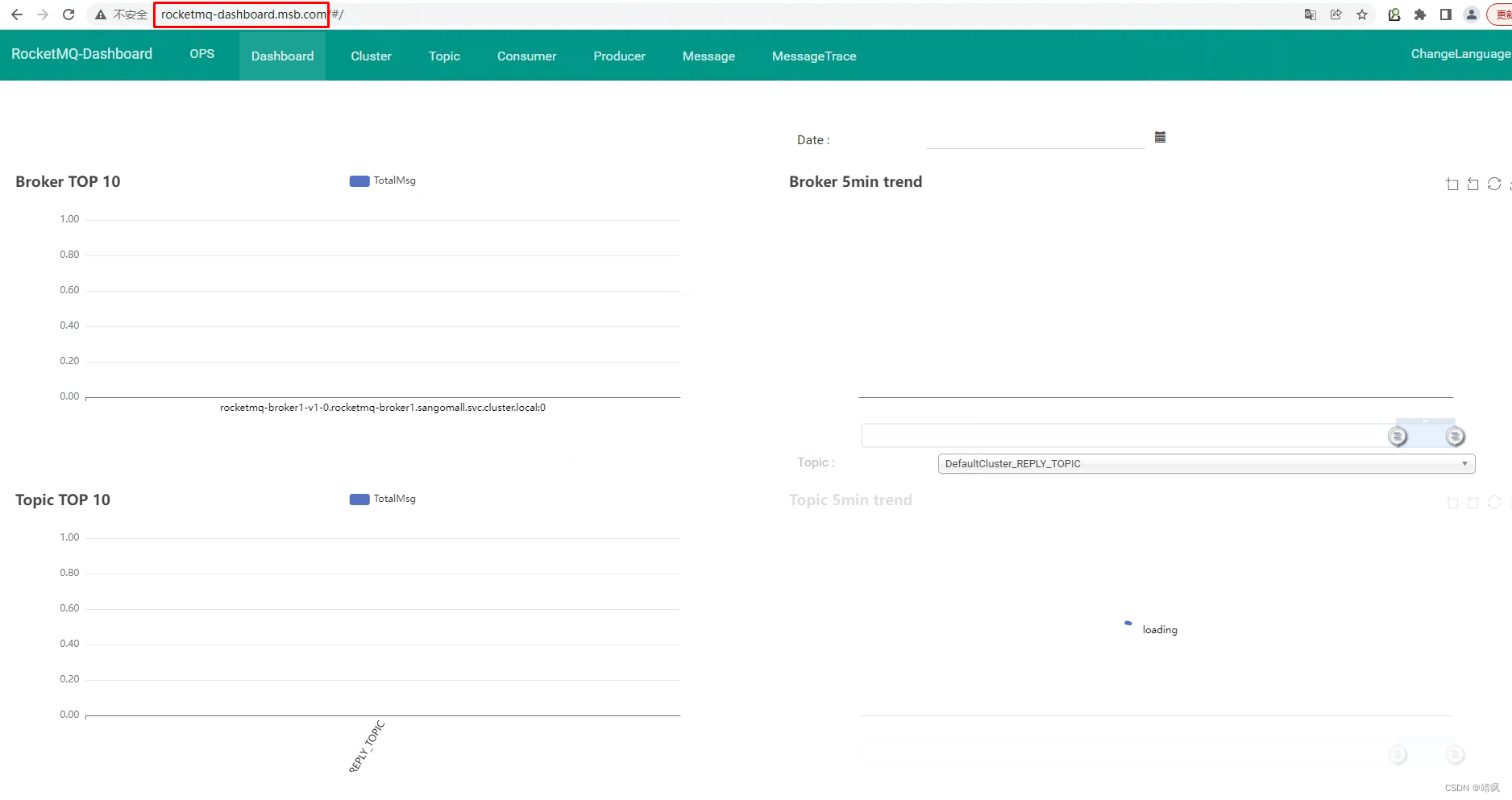Open the not-secure site warning icon
Screen dimensions: 1512x800
click(x=101, y=15)
